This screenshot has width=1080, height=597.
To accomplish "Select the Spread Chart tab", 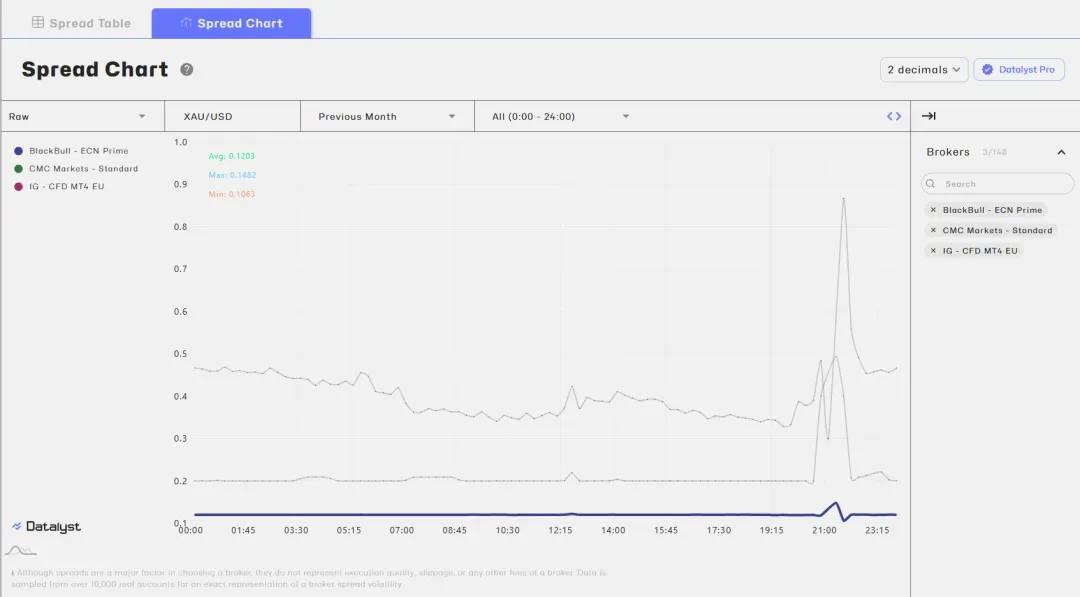I will coord(231,23).
